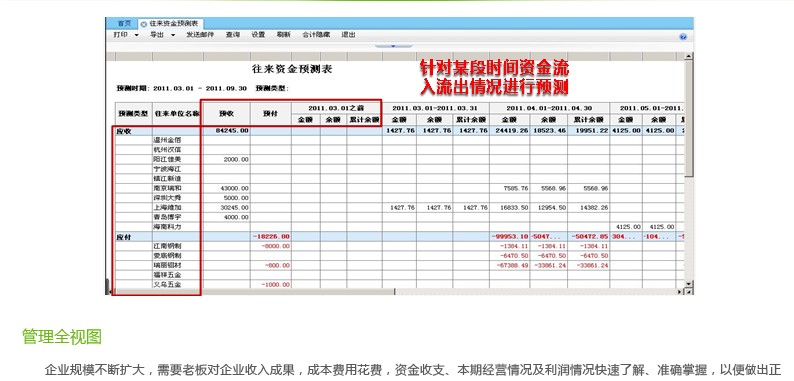Click the 打印 toolbar button
The height and width of the screenshot is (381, 794).
pyautogui.click(x=121, y=35)
